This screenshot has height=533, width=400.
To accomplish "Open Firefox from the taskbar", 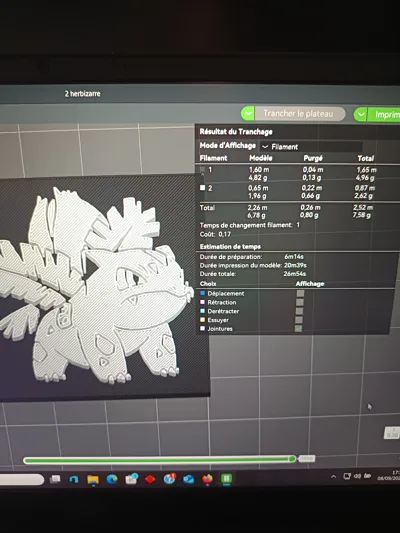I will (x=207, y=479).
